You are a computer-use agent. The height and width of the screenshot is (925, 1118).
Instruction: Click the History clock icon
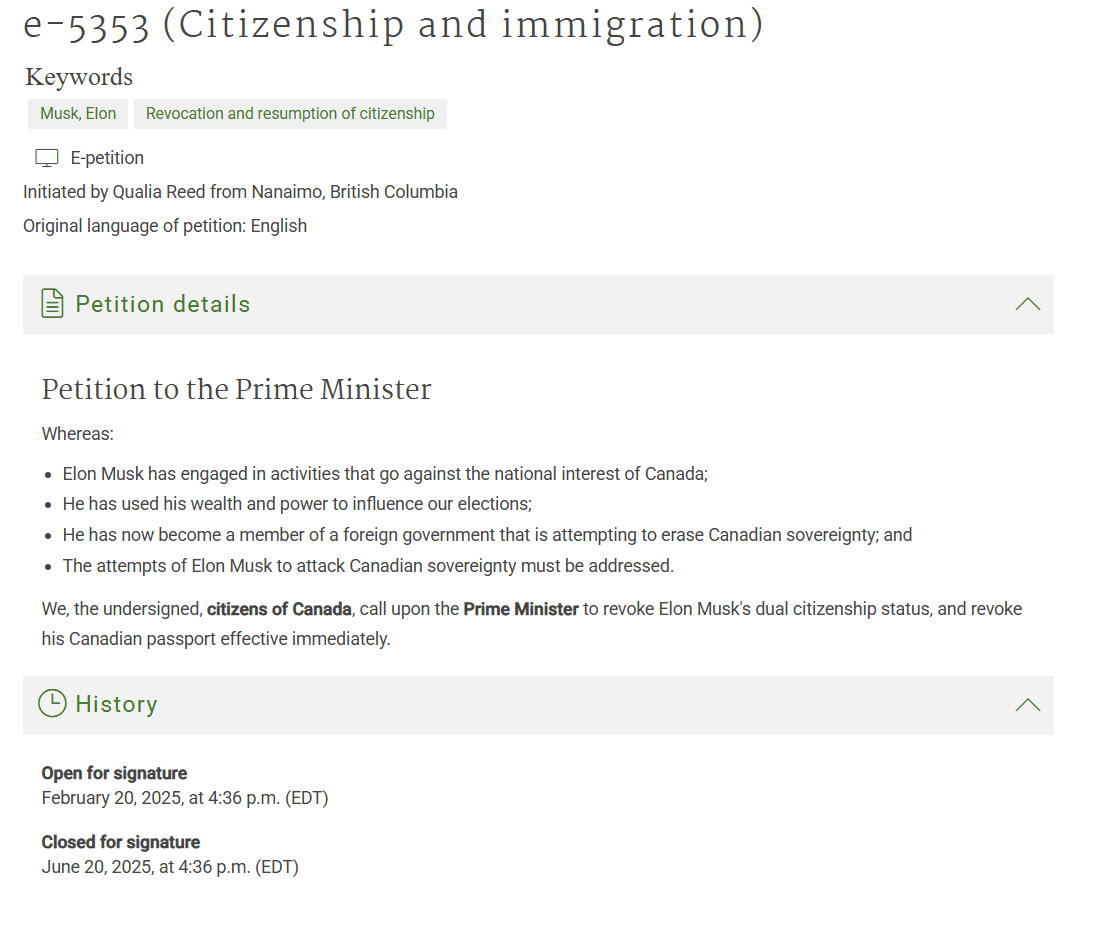(52, 704)
